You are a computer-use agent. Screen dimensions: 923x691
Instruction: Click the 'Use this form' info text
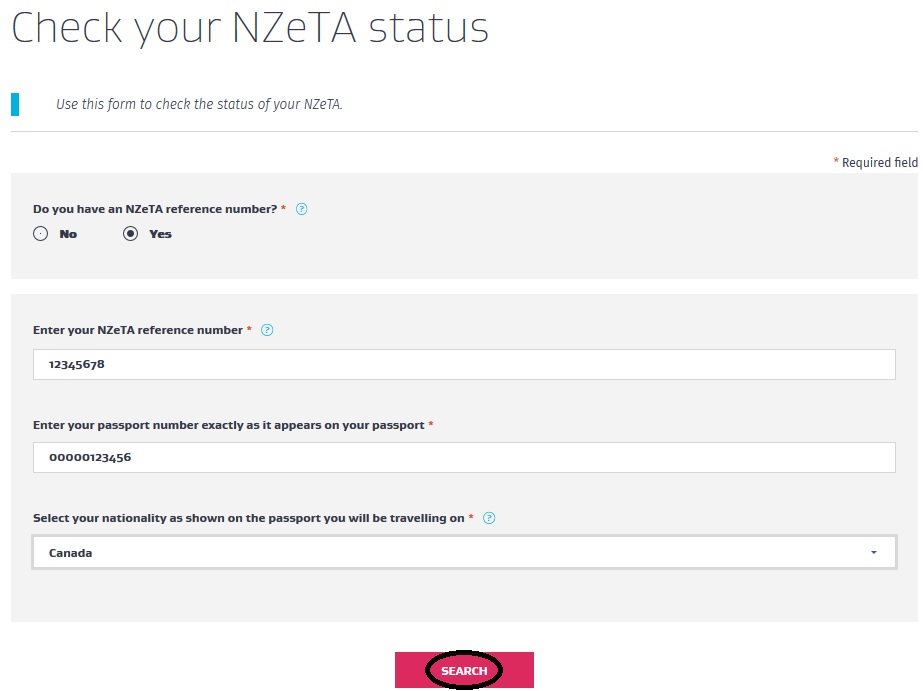pos(199,104)
